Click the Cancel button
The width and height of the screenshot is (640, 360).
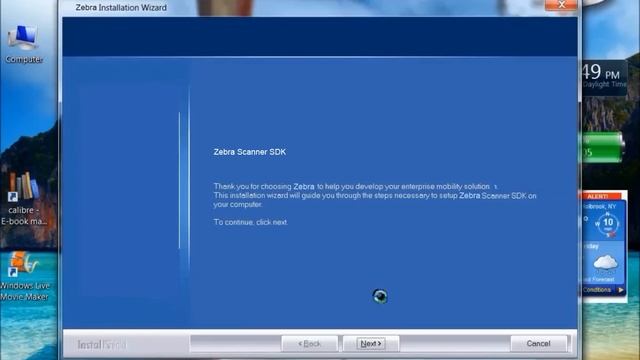coord(538,344)
